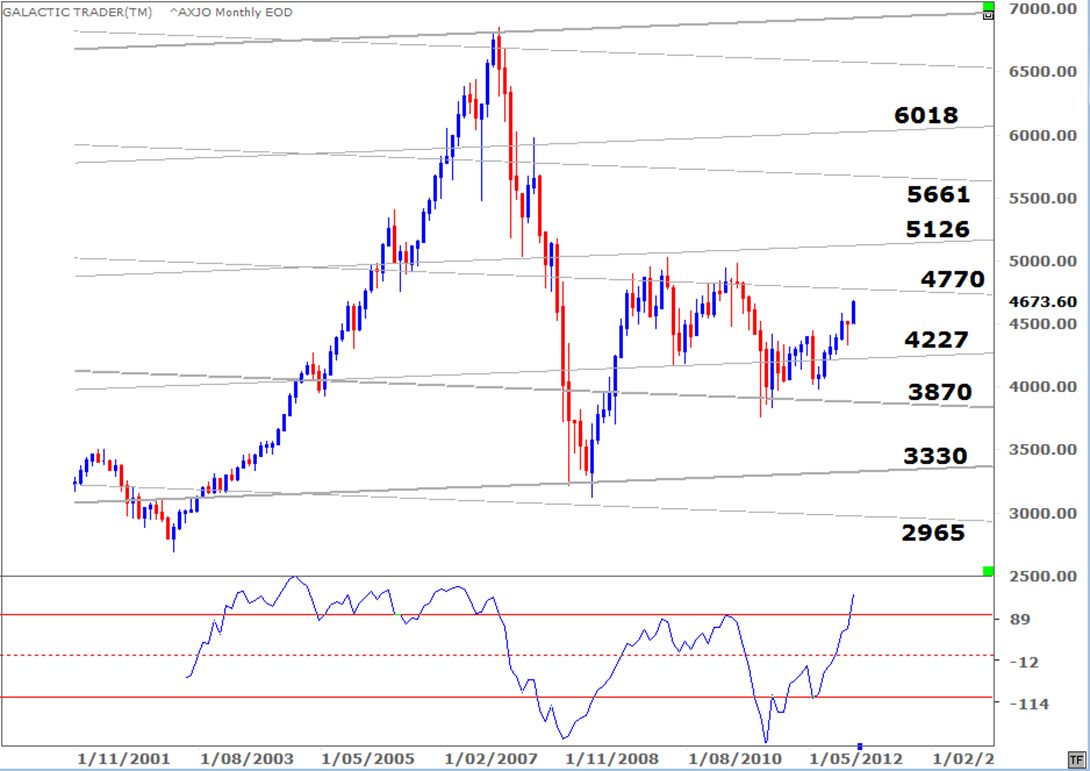Click the -12 indicator level label
This screenshot has width=1090, height=771.
pos(1023,662)
